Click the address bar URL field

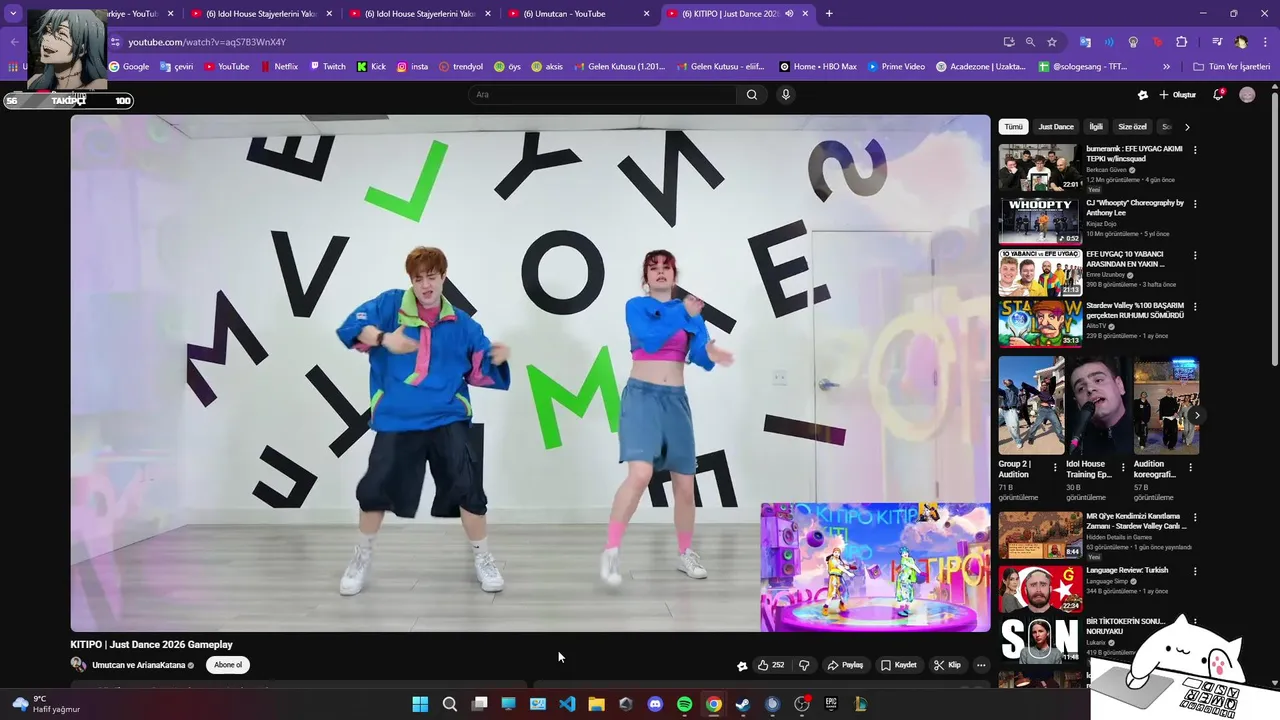click(560, 42)
